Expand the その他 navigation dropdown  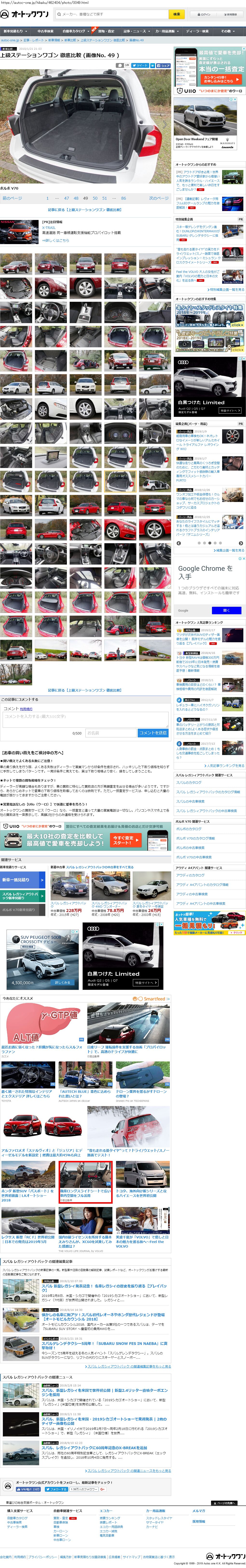pos(228,31)
